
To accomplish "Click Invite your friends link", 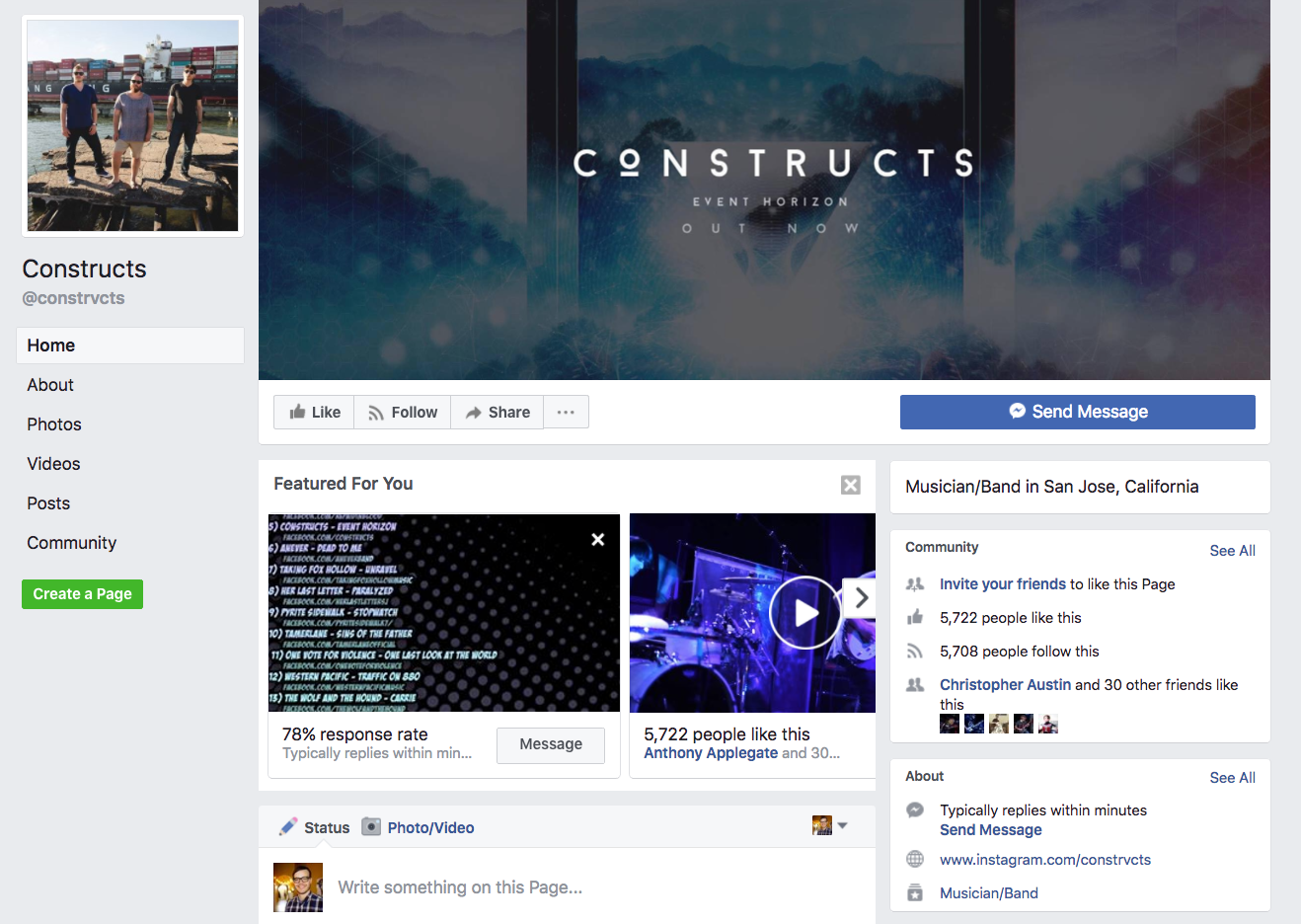I will [1003, 584].
